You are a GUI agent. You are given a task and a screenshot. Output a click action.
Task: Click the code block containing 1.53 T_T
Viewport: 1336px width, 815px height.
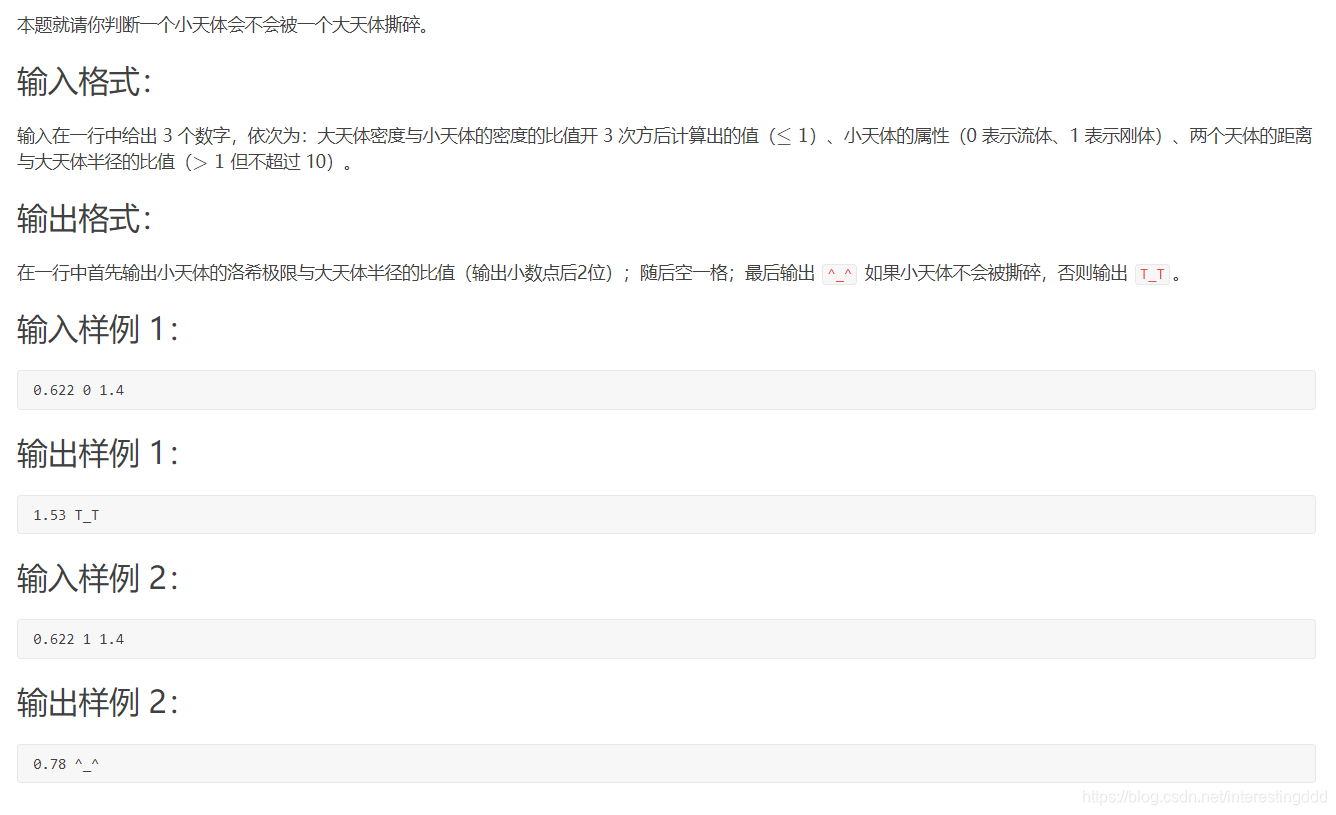coord(666,515)
